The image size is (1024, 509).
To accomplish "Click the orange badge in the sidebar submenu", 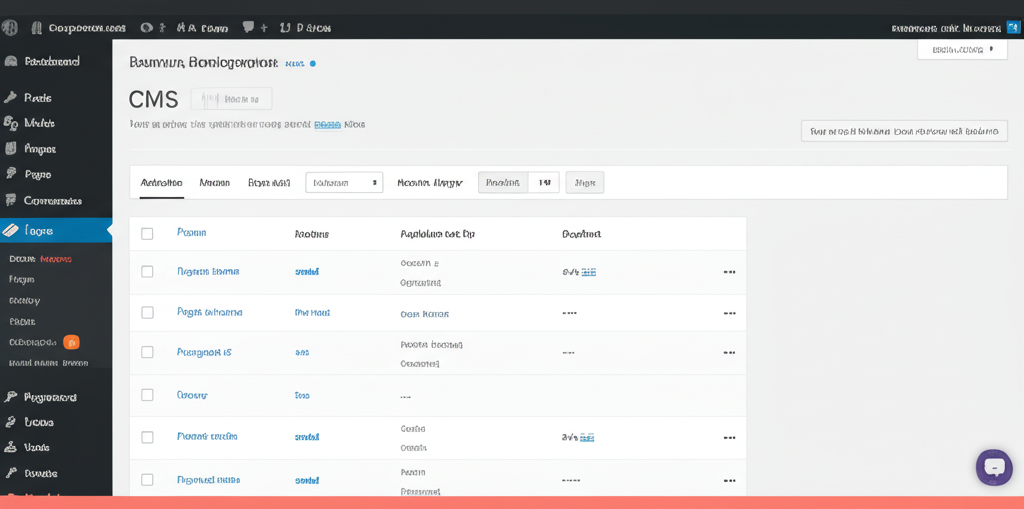I will [71, 342].
